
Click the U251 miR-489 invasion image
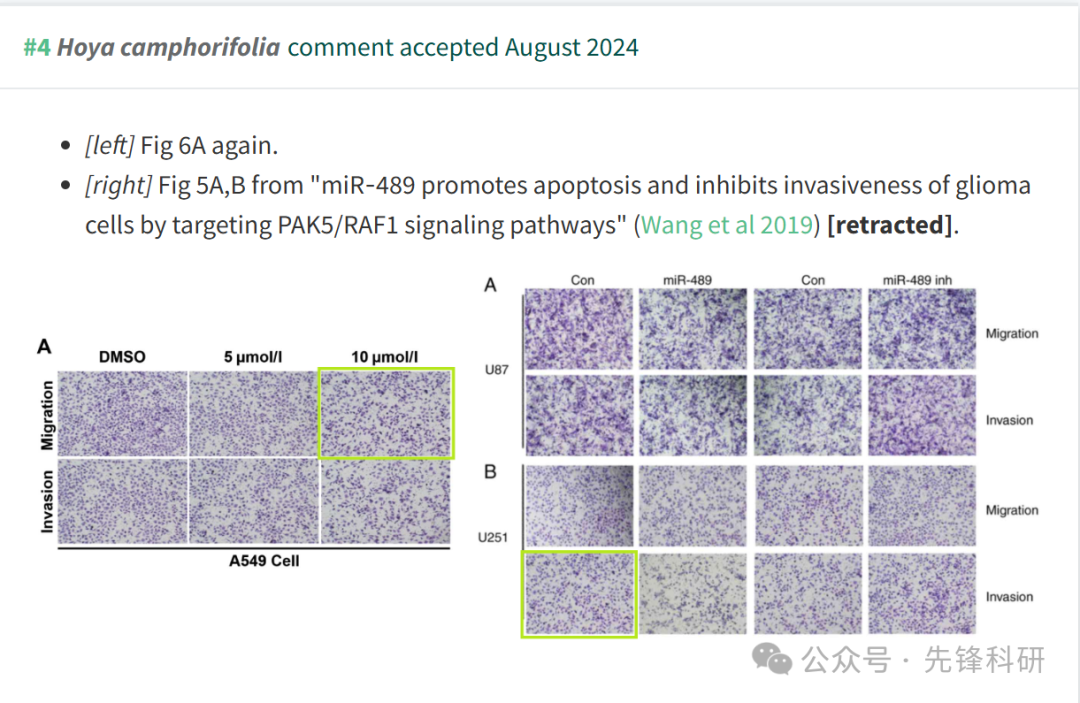(693, 594)
